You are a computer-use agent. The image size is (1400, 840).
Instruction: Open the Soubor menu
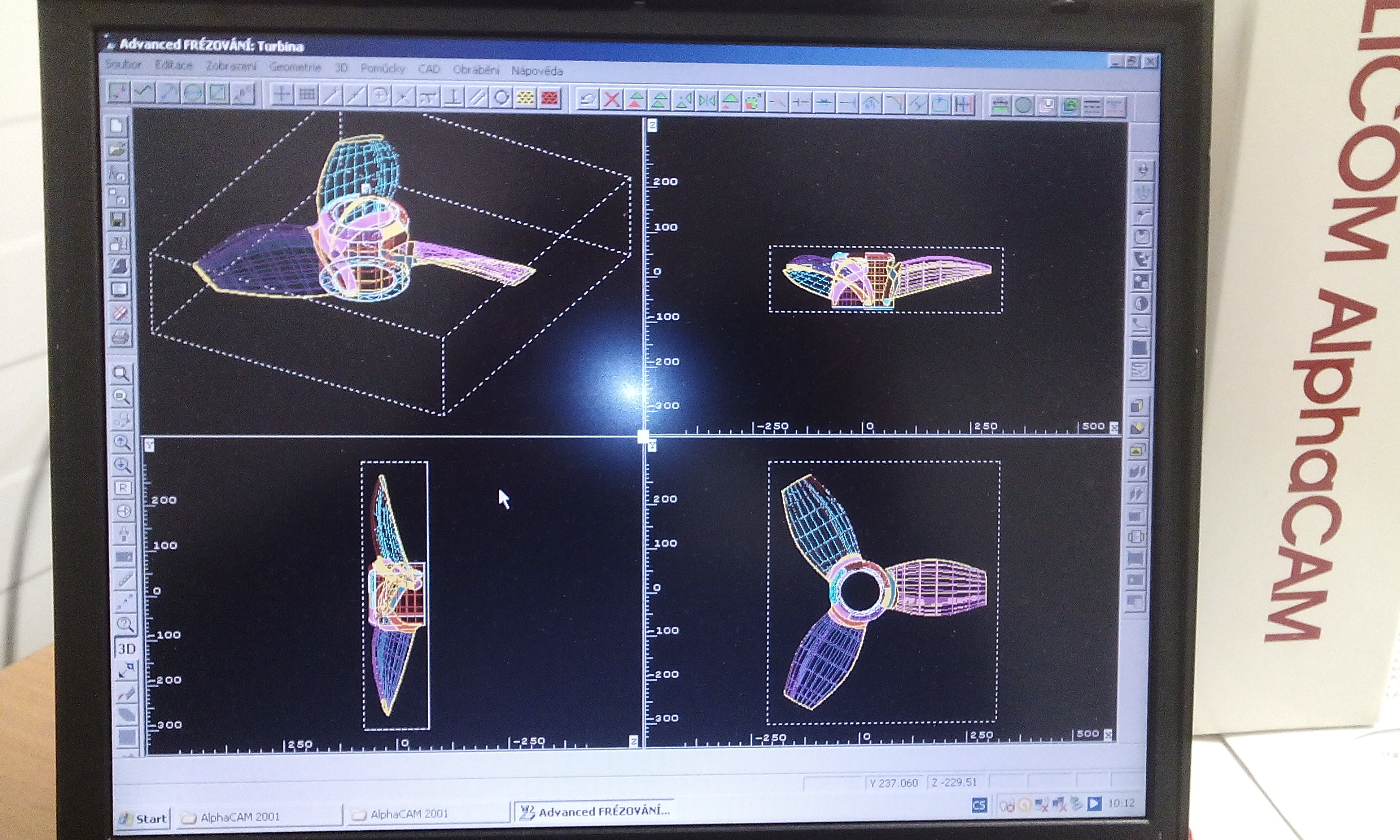click(x=123, y=65)
